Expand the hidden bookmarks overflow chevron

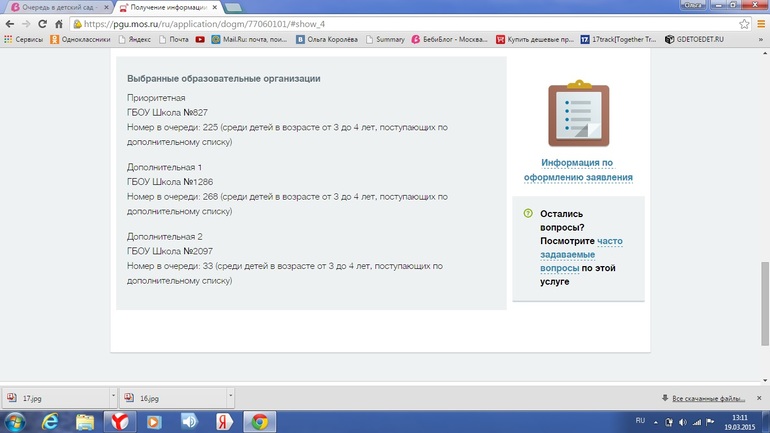coord(758,40)
